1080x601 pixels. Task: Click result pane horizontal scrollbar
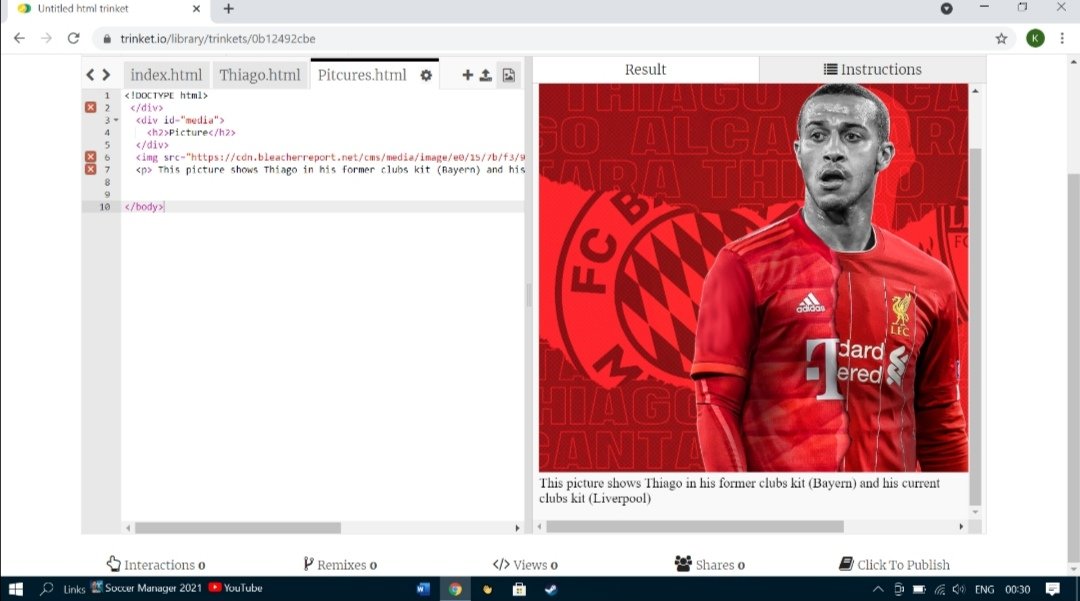[x=695, y=527]
